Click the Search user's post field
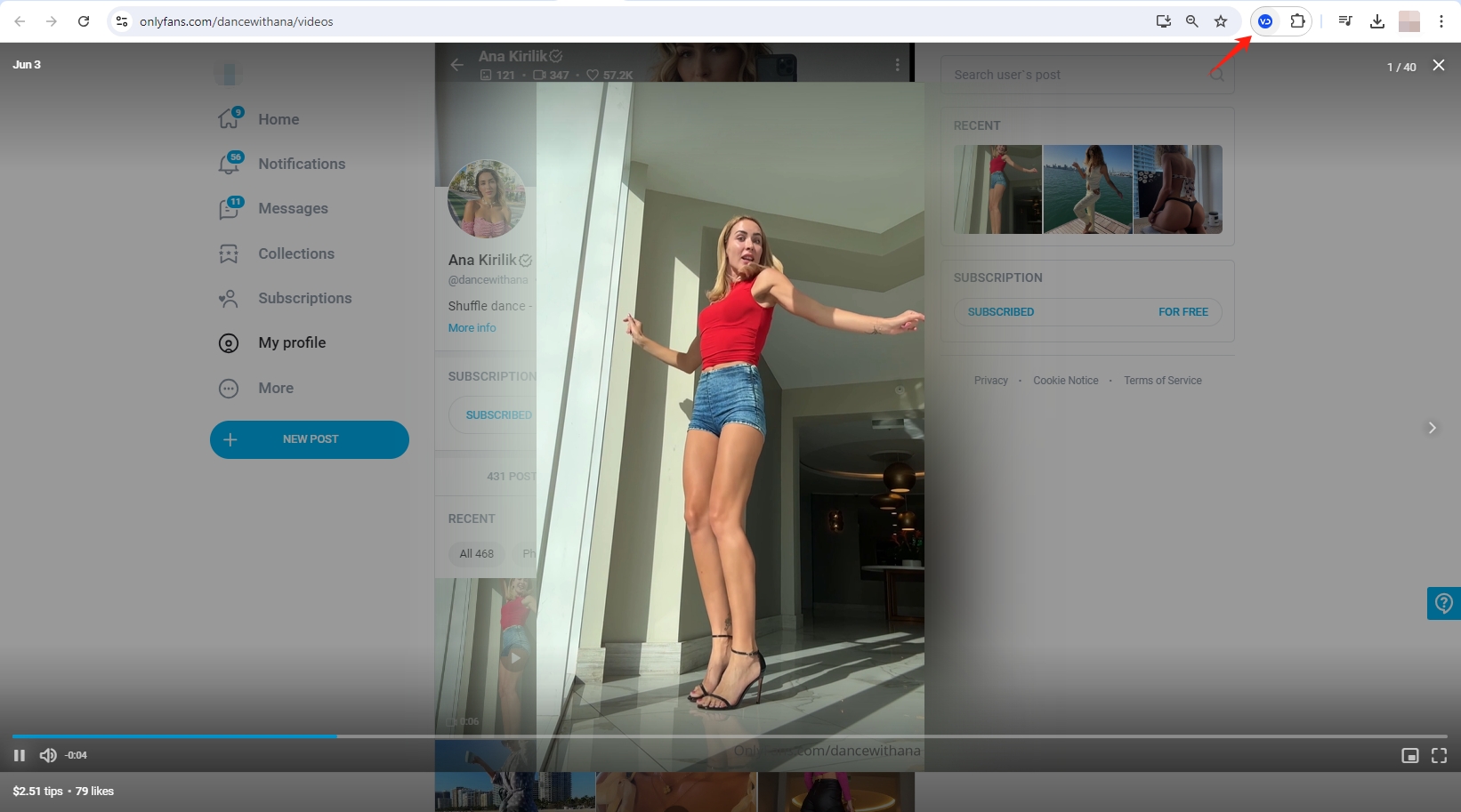1461x812 pixels. pyautogui.click(x=1068, y=75)
